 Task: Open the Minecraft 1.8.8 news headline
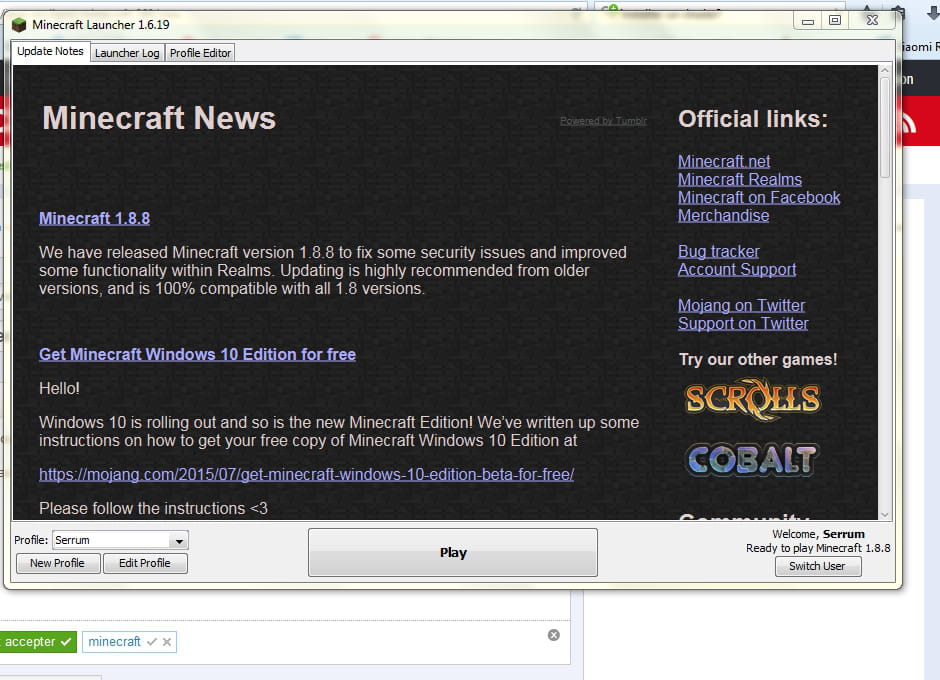click(x=95, y=218)
